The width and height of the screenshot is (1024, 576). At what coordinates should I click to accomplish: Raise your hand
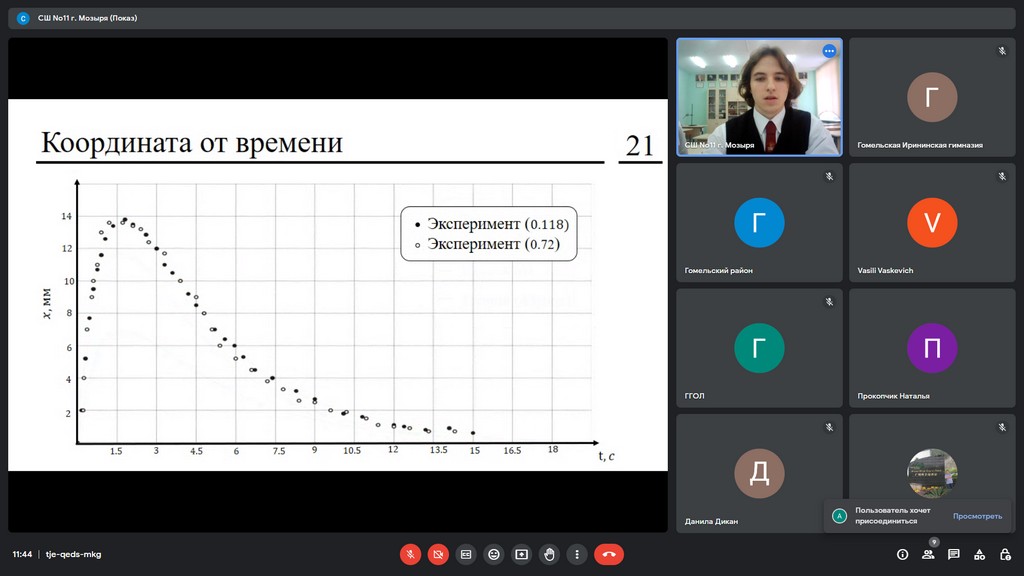(x=549, y=554)
